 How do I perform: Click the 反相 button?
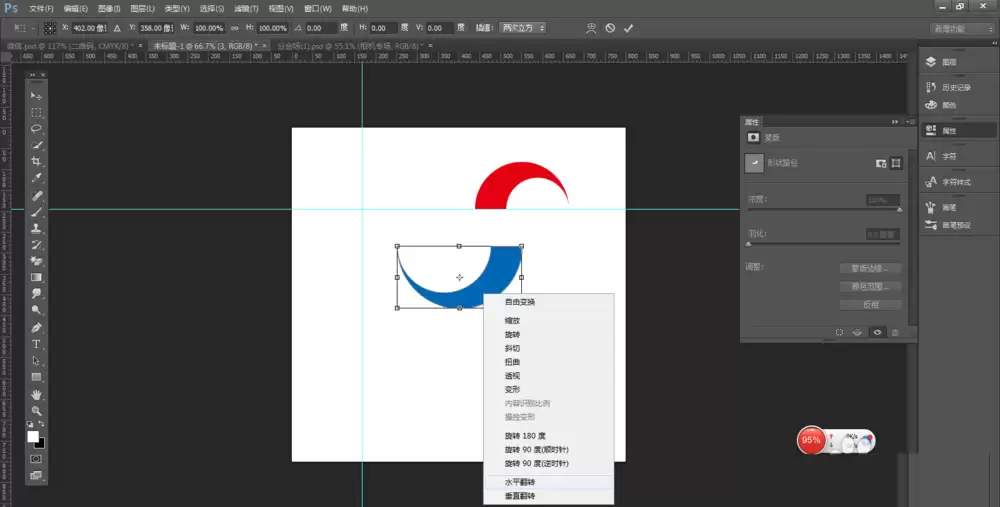point(871,305)
